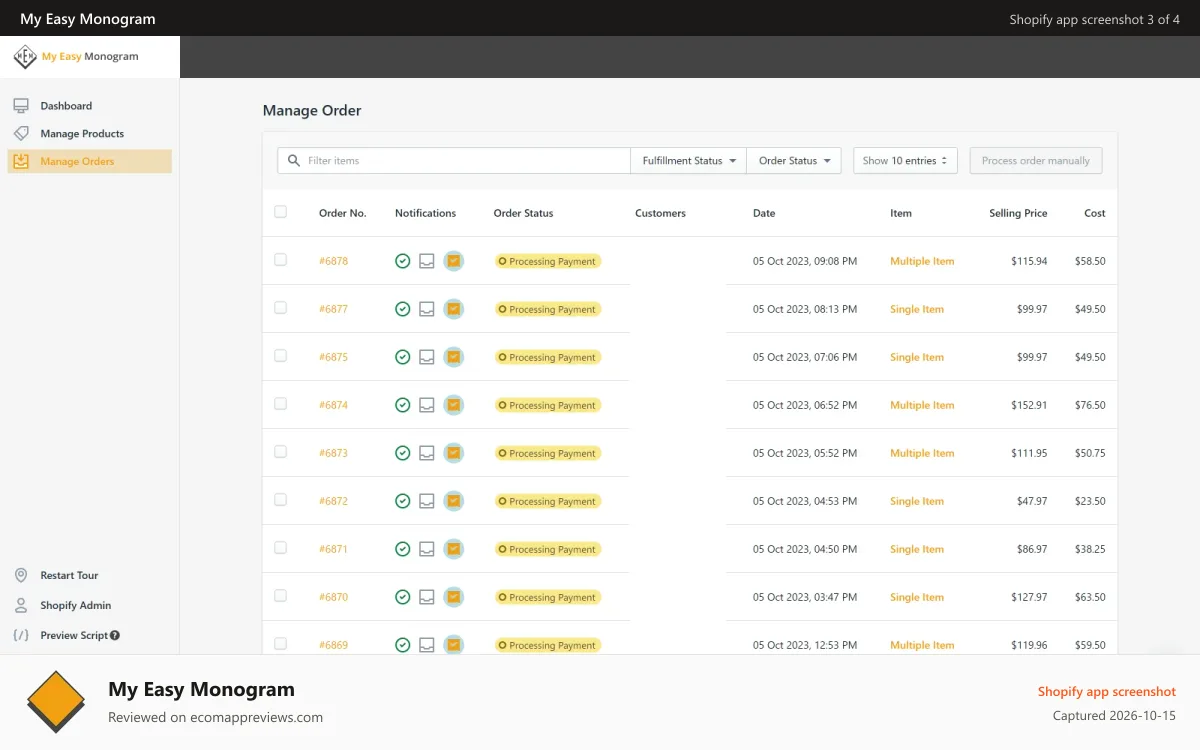Click the magnifier icon in the filter box
Screen dimensions: 1200x750
coord(293,160)
